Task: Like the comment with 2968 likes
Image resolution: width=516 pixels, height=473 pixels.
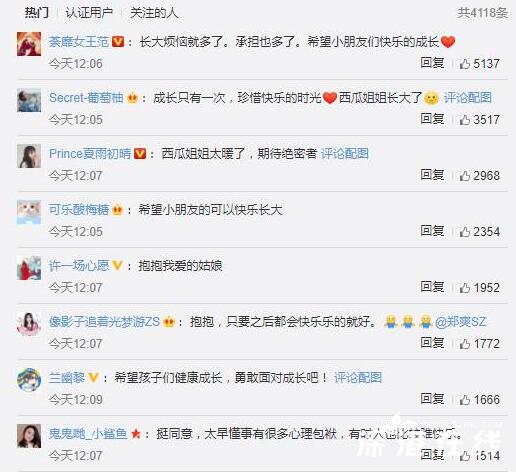Action: click(x=465, y=175)
